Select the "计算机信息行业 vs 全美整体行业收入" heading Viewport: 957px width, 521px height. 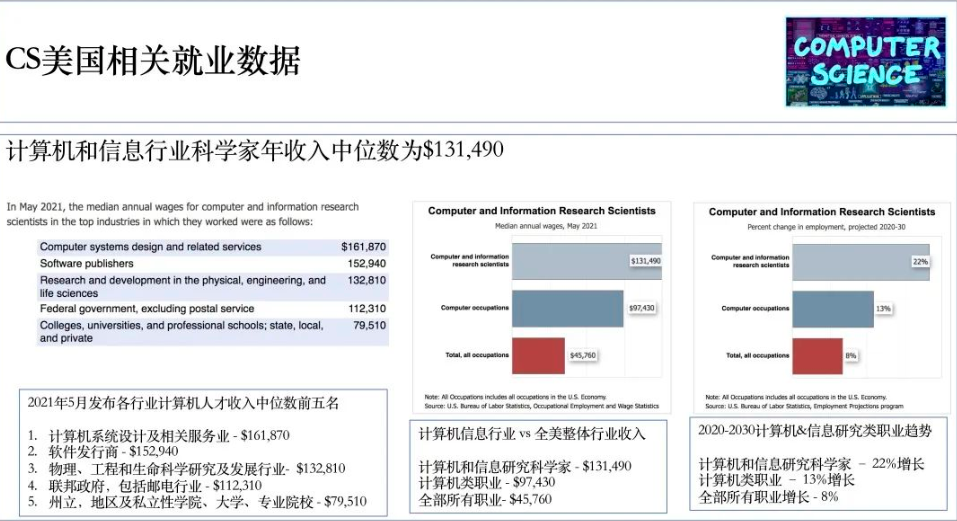pyautogui.click(x=531, y=434)
